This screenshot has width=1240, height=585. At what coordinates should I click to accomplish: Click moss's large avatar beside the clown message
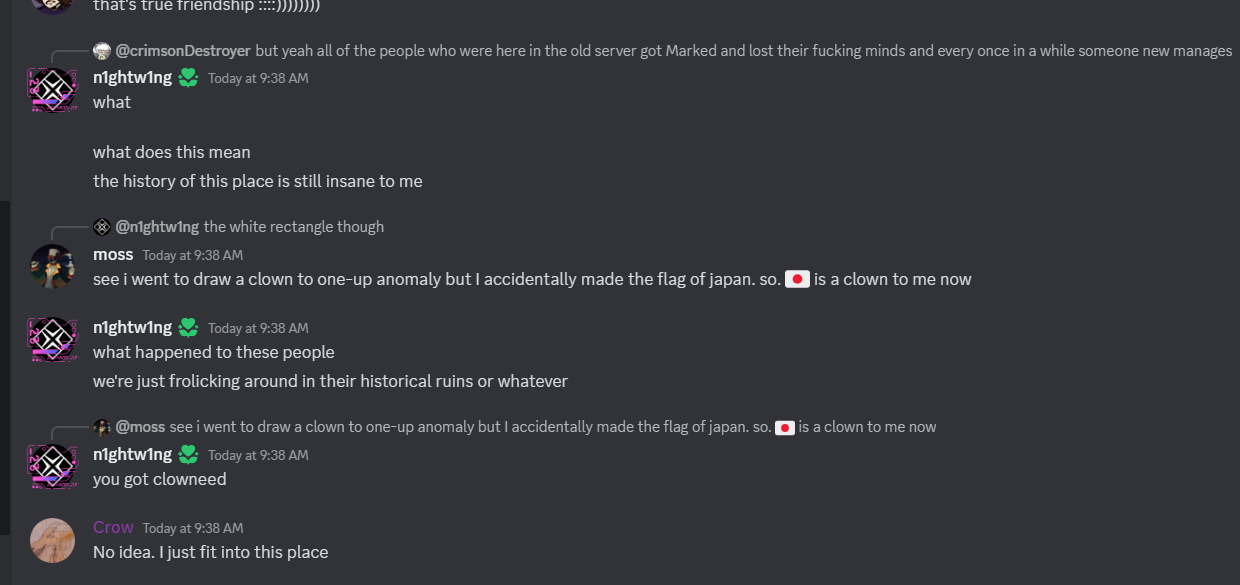point(52,266)
